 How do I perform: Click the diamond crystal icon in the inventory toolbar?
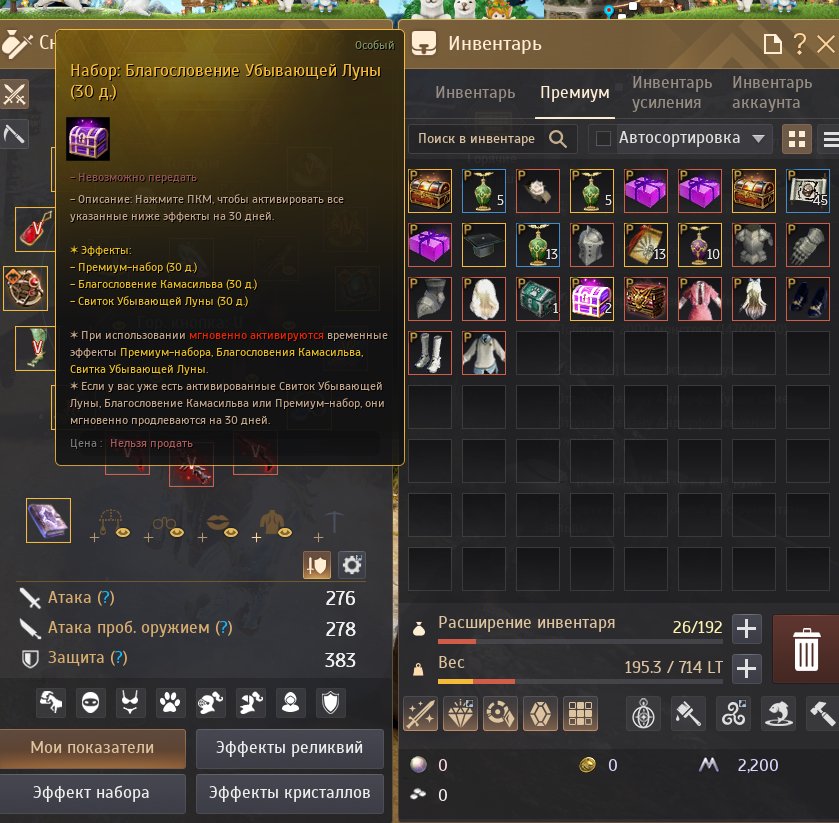[x=460, y=714]
